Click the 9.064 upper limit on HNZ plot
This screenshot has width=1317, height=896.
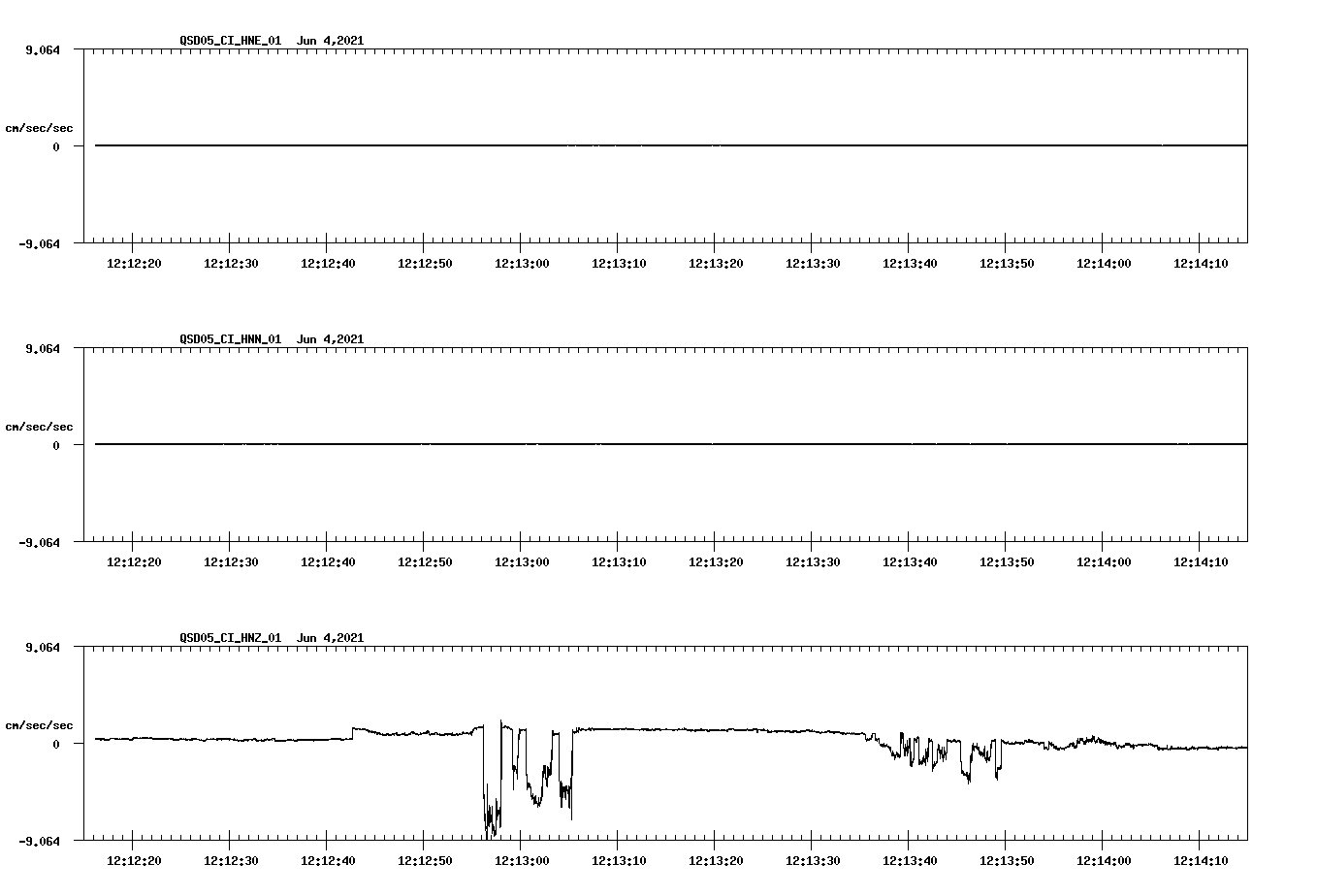[43, 647]
